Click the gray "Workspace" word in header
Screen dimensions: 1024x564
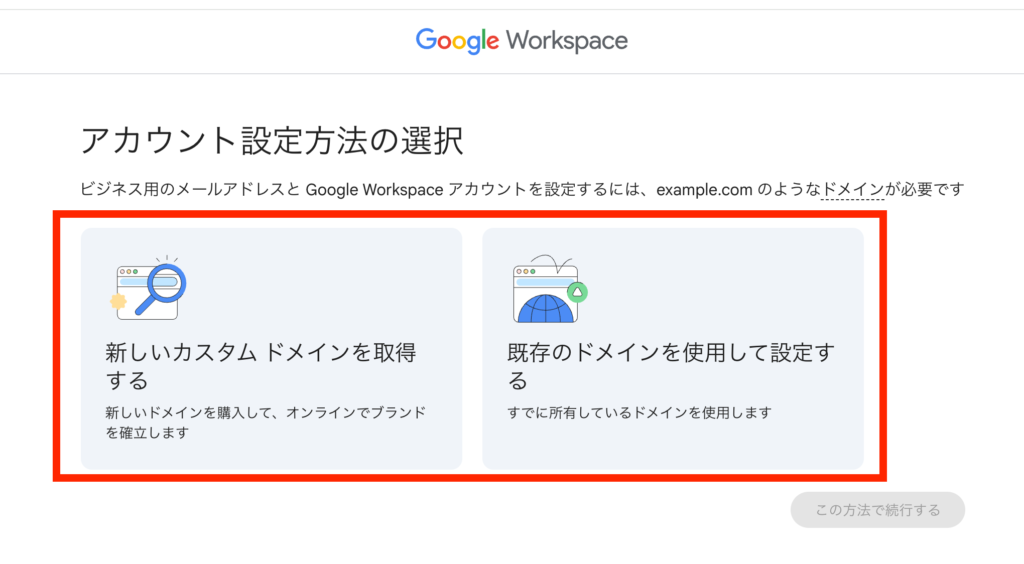coord(566,41)
